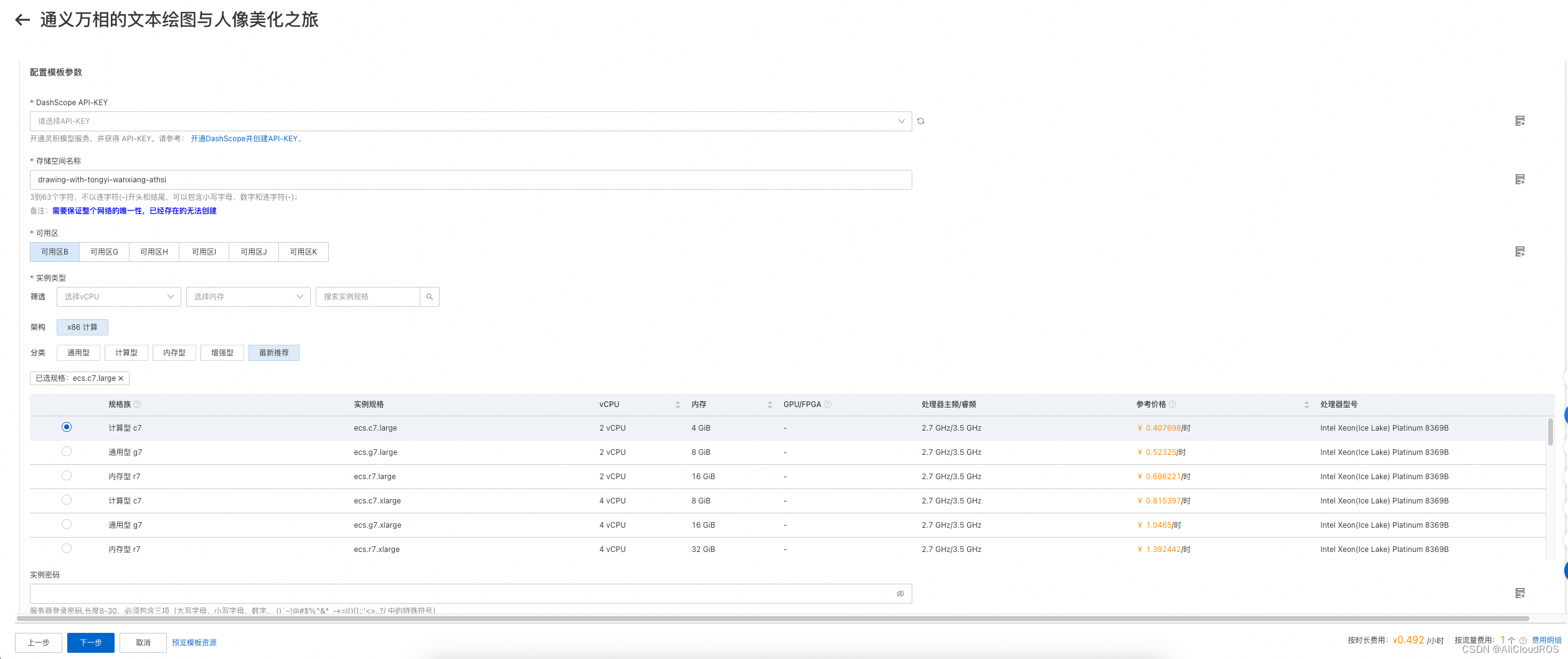Open help icon next to 参考价格 header
Image resolution: width=1568 pixels, height=659 pixels.
[1173, 404]
